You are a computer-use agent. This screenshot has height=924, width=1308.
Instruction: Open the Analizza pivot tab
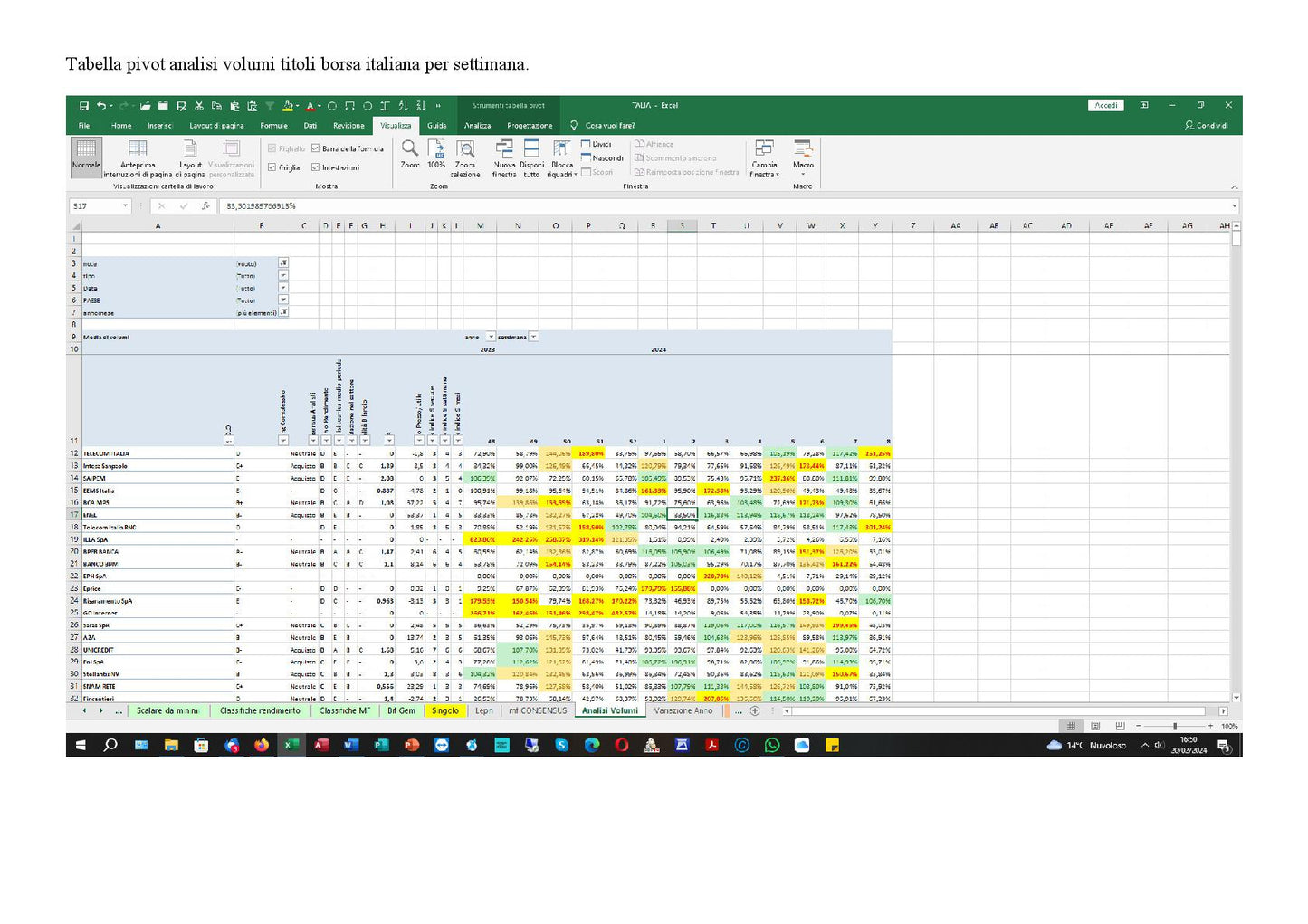[x=478, y=126]
